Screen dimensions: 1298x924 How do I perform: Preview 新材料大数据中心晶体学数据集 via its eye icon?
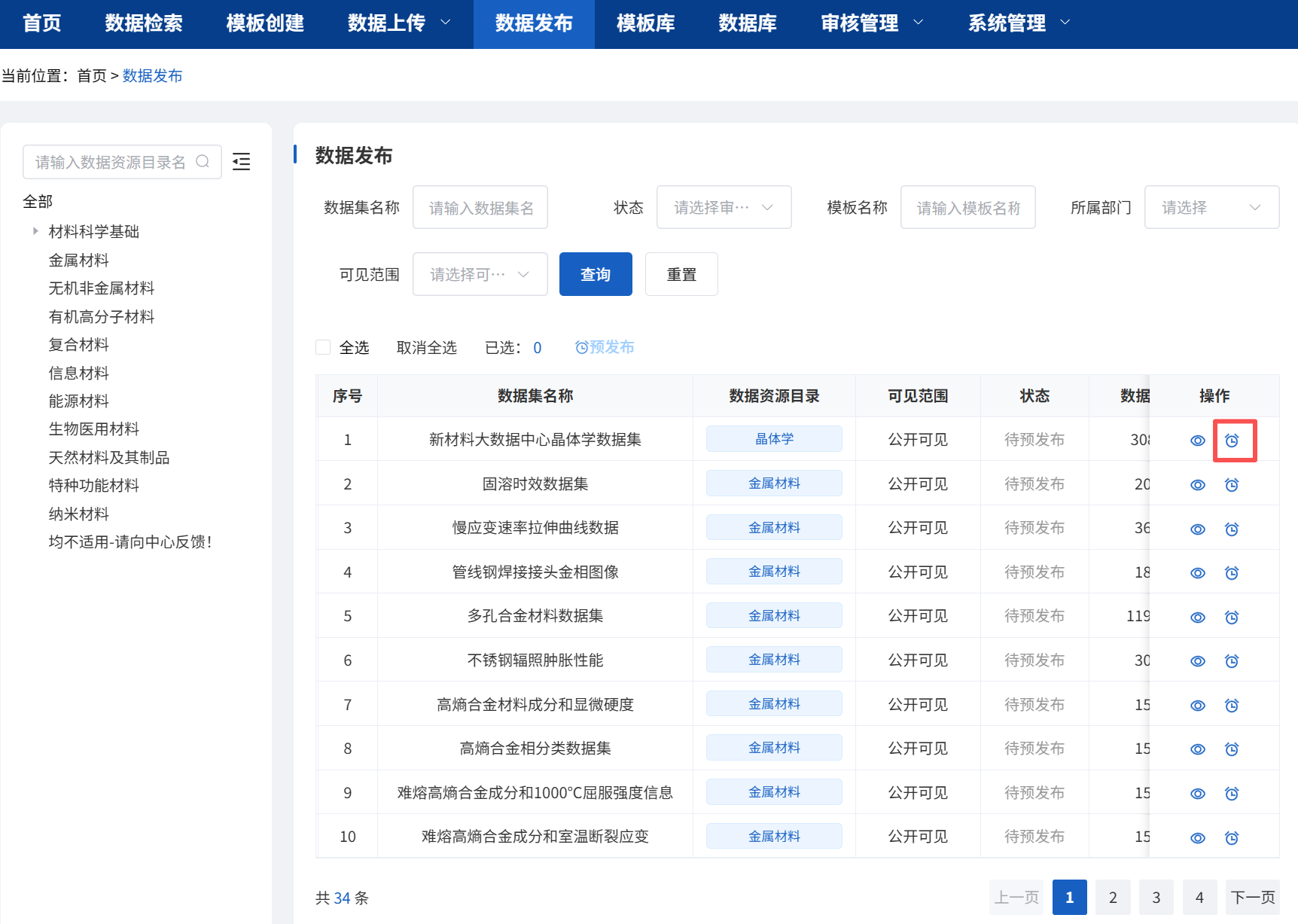(1198, 440)
